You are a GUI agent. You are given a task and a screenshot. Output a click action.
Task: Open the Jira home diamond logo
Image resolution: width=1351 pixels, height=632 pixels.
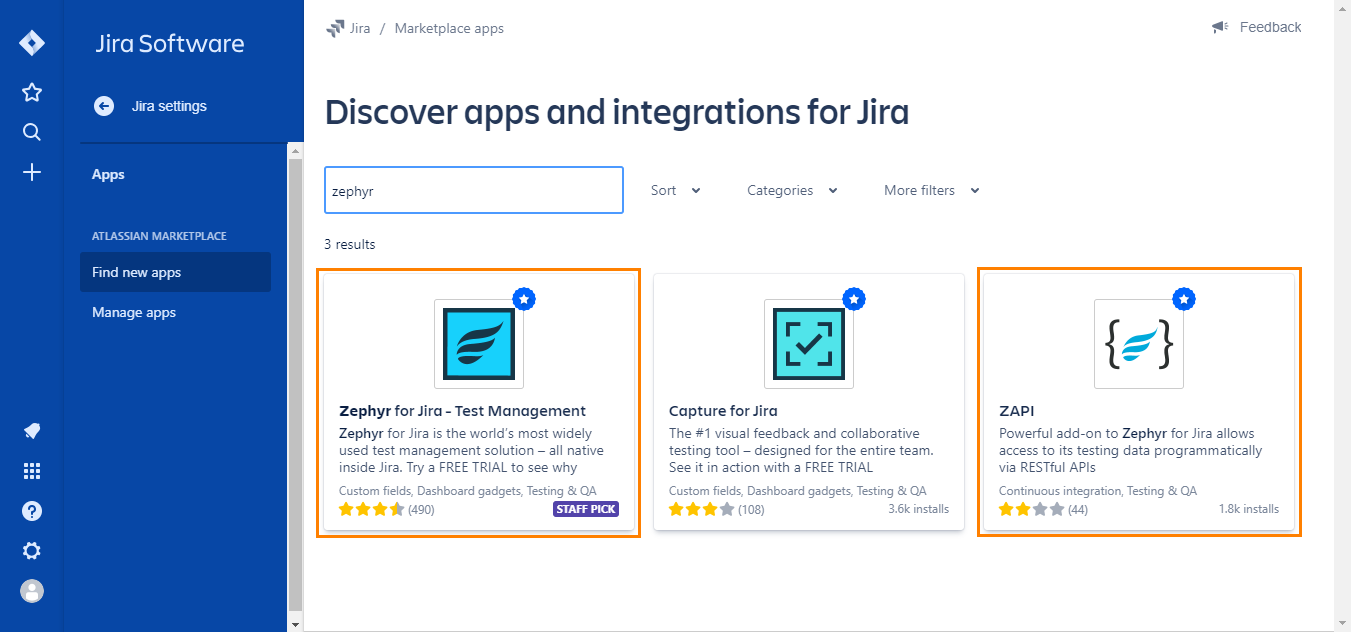tap(32, 43)
